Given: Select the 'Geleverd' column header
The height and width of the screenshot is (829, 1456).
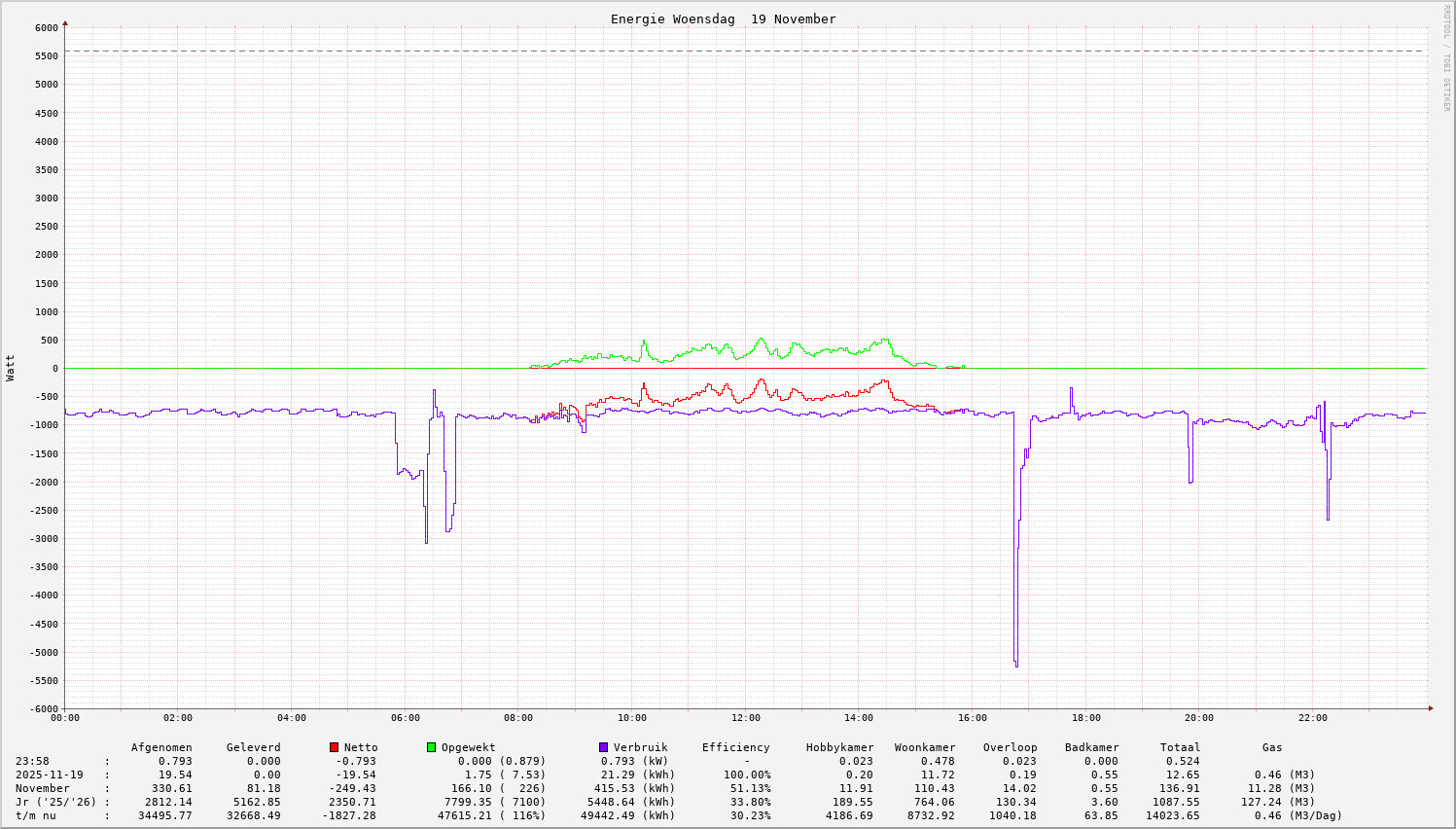Looking at the screenshot, I should click(x=253, y=747).
